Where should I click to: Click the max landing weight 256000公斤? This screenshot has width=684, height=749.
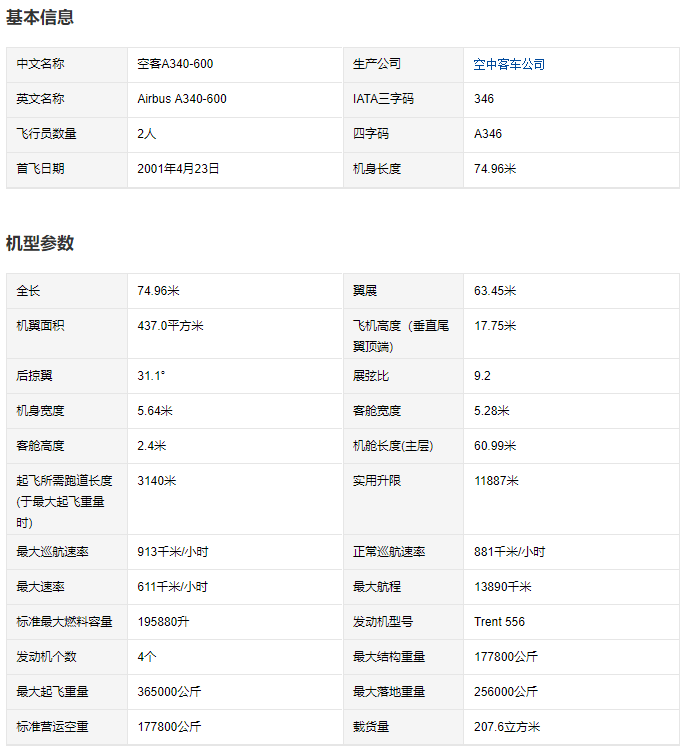pyautogui.click(x=506, y=691)
